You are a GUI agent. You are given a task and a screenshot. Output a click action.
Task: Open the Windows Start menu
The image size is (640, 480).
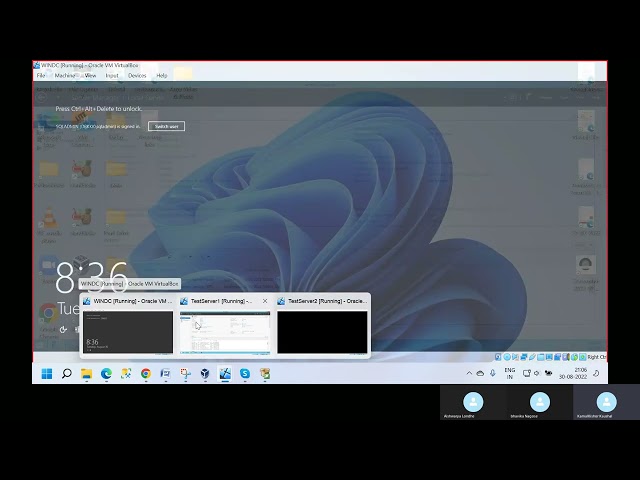[47, 373]
